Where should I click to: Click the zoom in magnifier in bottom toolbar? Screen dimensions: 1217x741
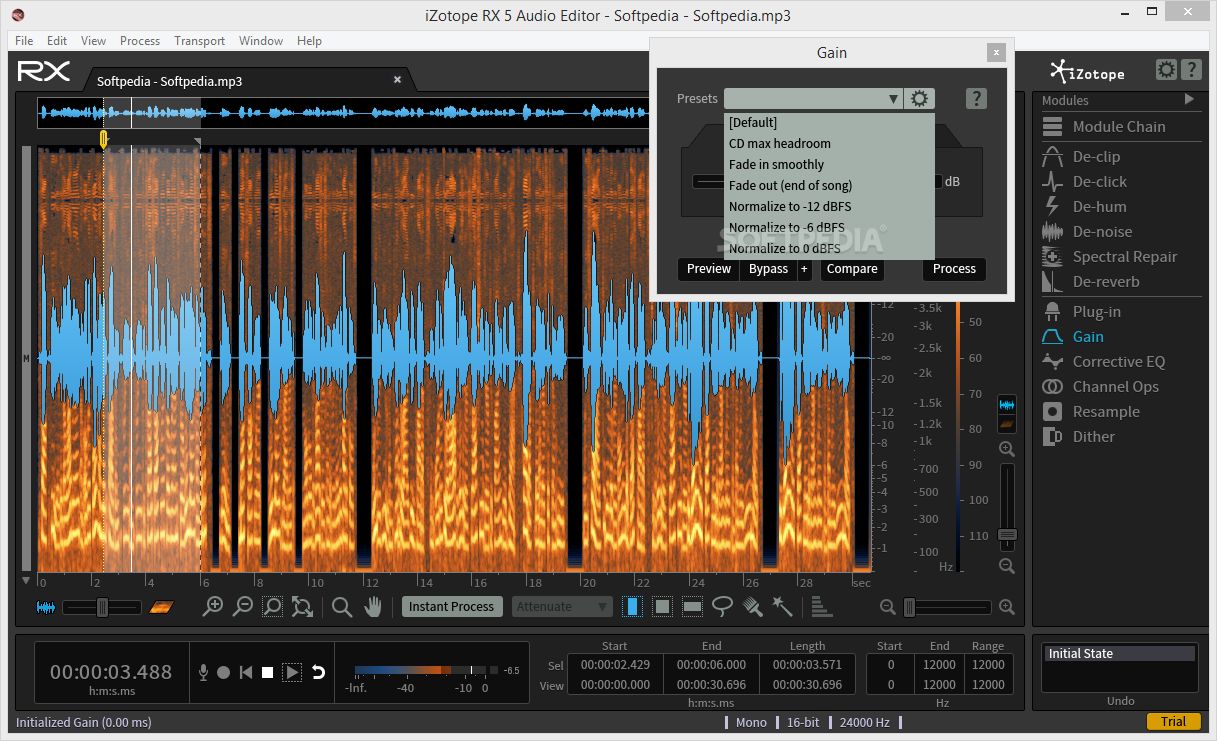pos(213,606)
